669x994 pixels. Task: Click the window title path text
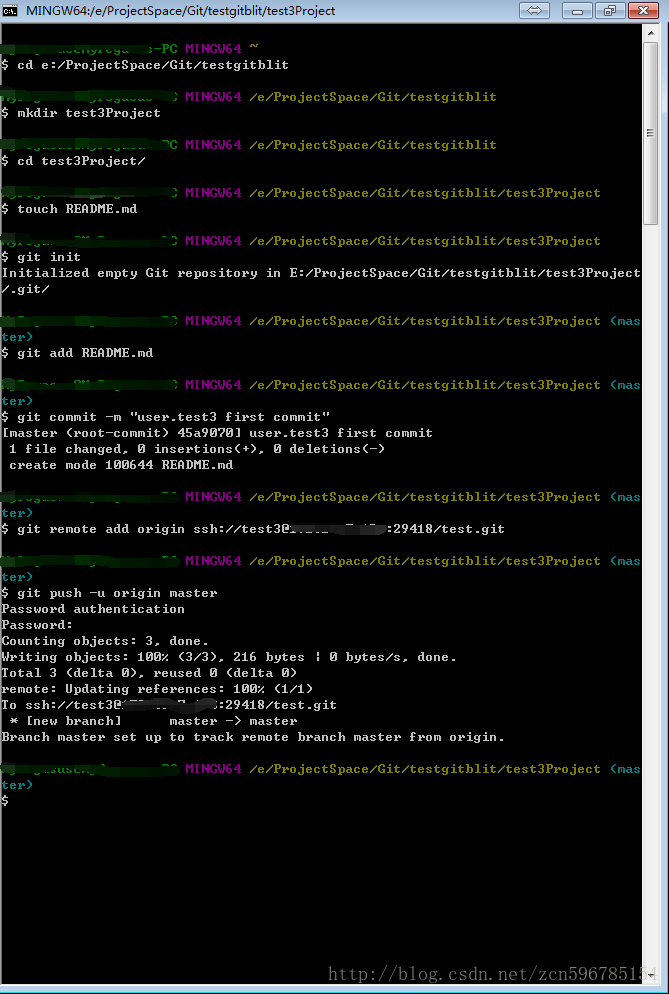coord(180,11)
